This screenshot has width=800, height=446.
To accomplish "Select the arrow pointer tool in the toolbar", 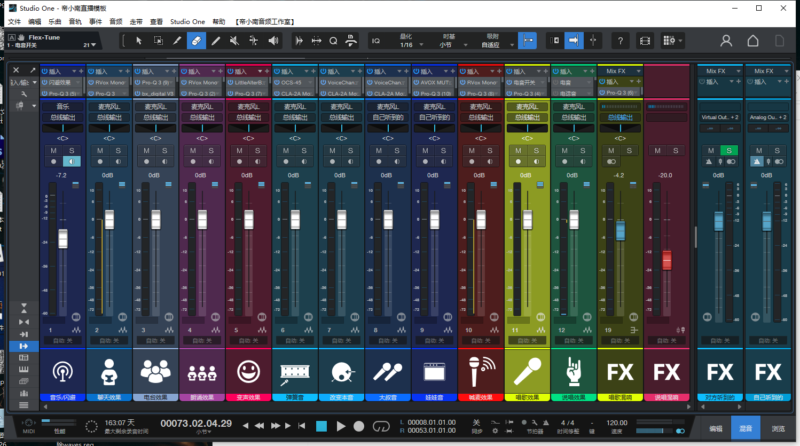I will click(137, 41).
